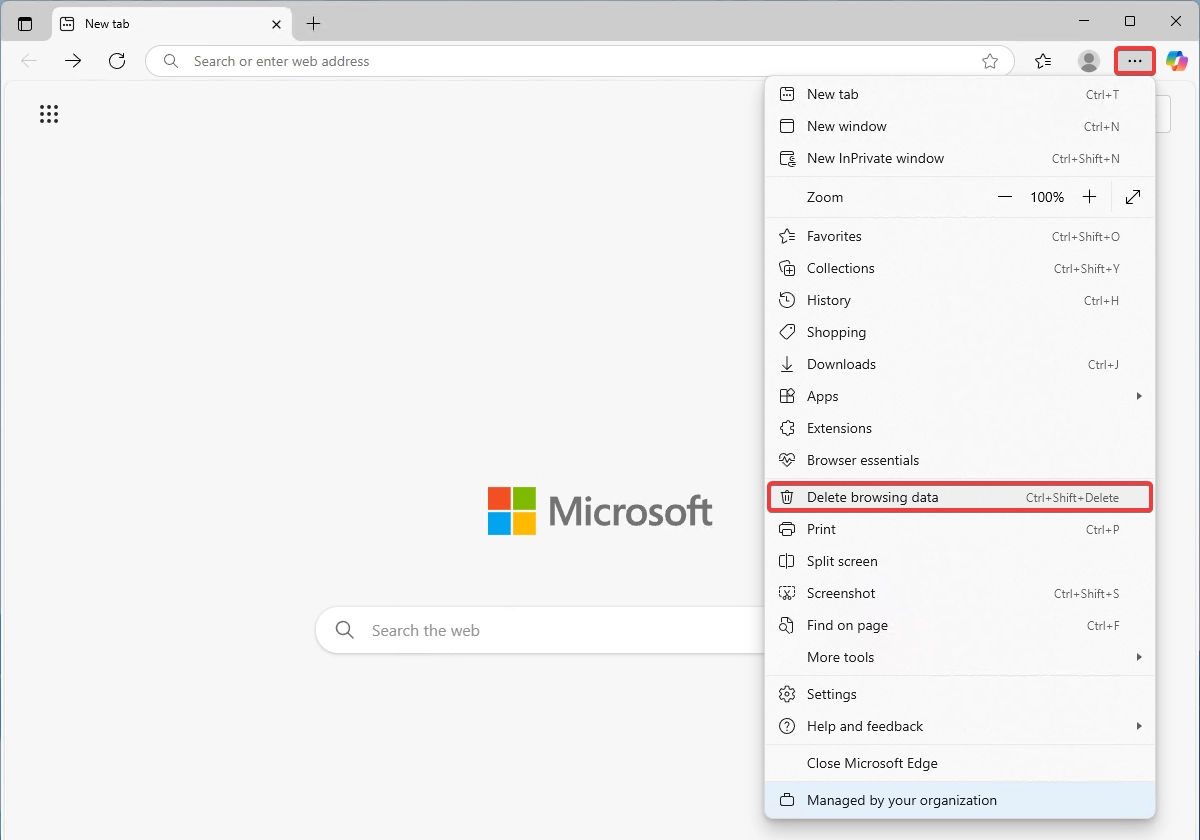Open the apps grid launcher icon
Image resolution: width=1200 pixels, height=840 pixels.
[49, 114]
